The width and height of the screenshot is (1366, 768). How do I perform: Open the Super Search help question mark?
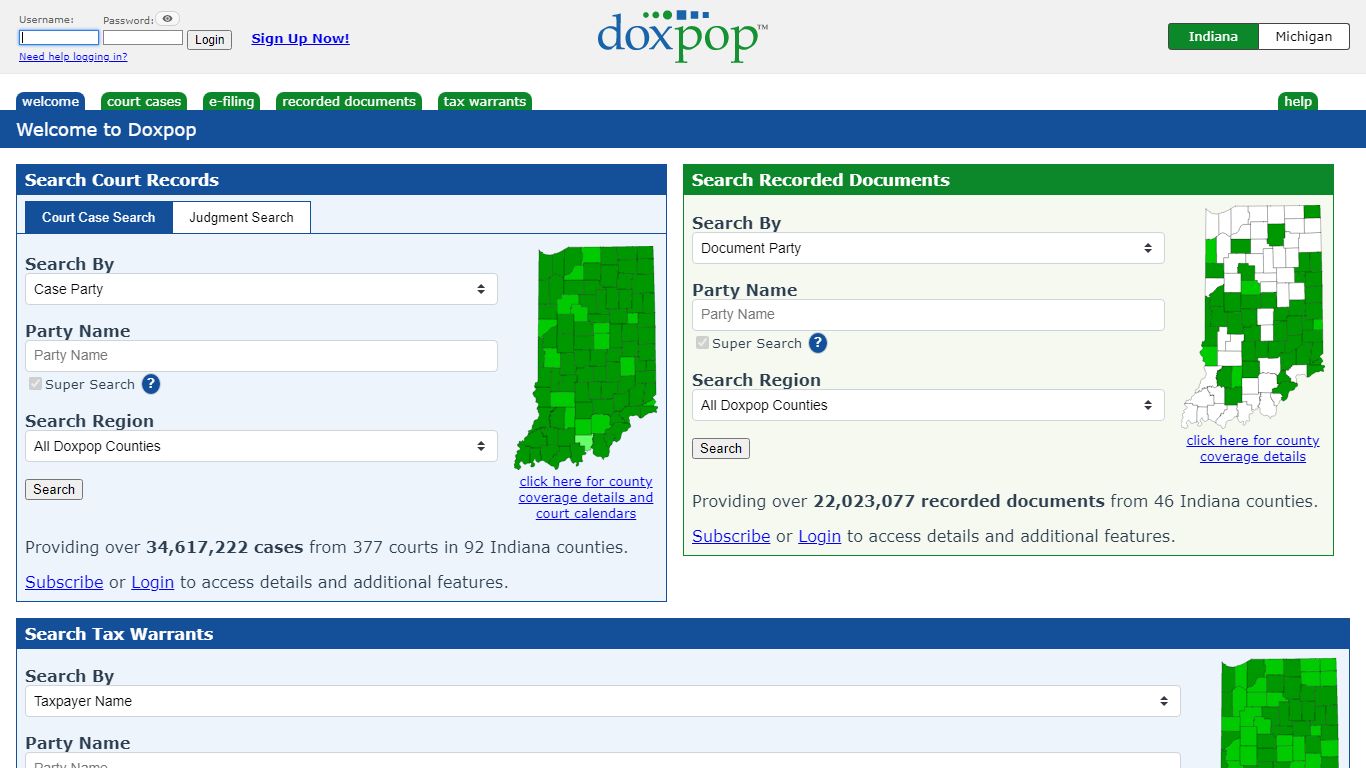pyautogui.click(x=150, y=384)
